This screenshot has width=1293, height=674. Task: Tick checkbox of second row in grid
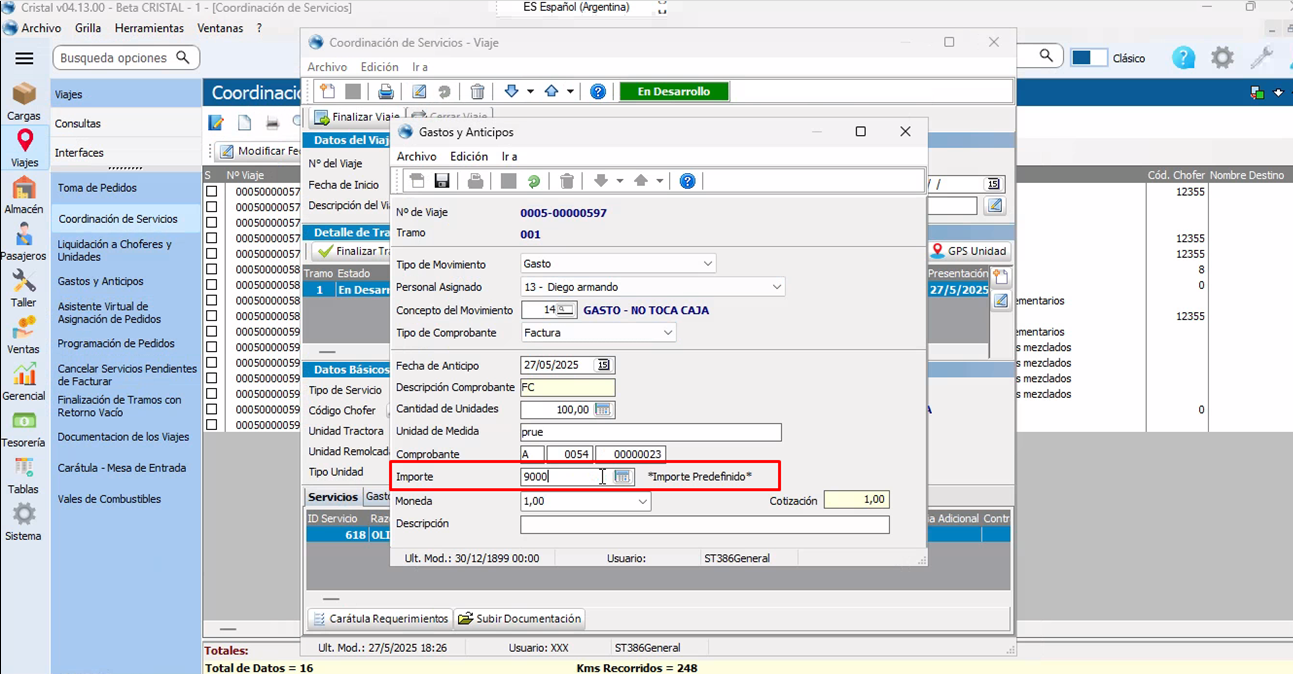pos(211,207)
